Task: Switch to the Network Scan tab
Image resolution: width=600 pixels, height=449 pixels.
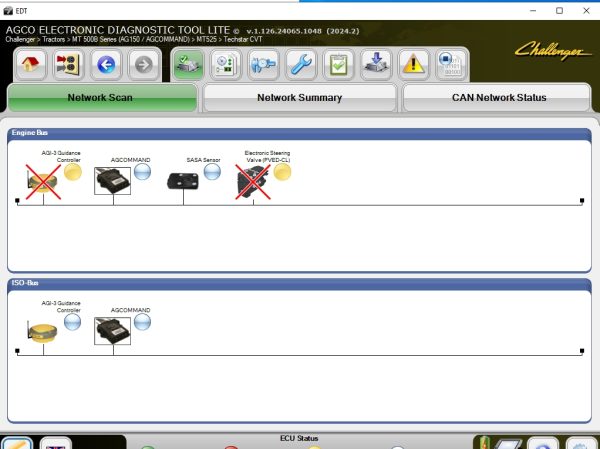Action: [x=102, y=98]
